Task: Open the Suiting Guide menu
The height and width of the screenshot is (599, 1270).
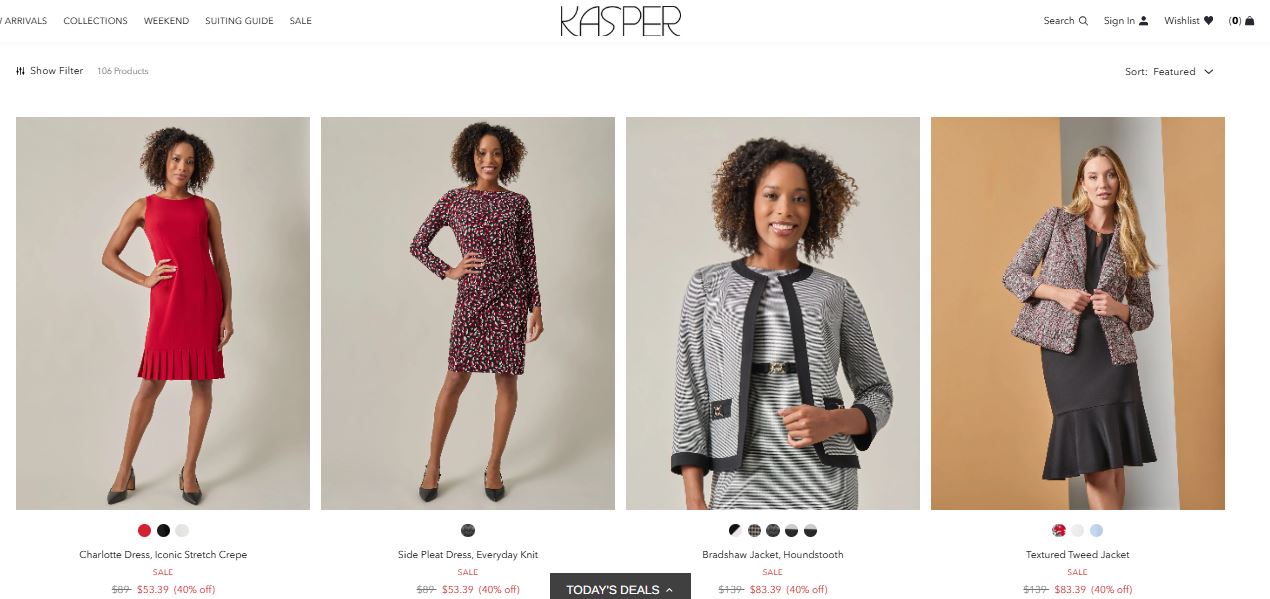Action: (239, 21)
